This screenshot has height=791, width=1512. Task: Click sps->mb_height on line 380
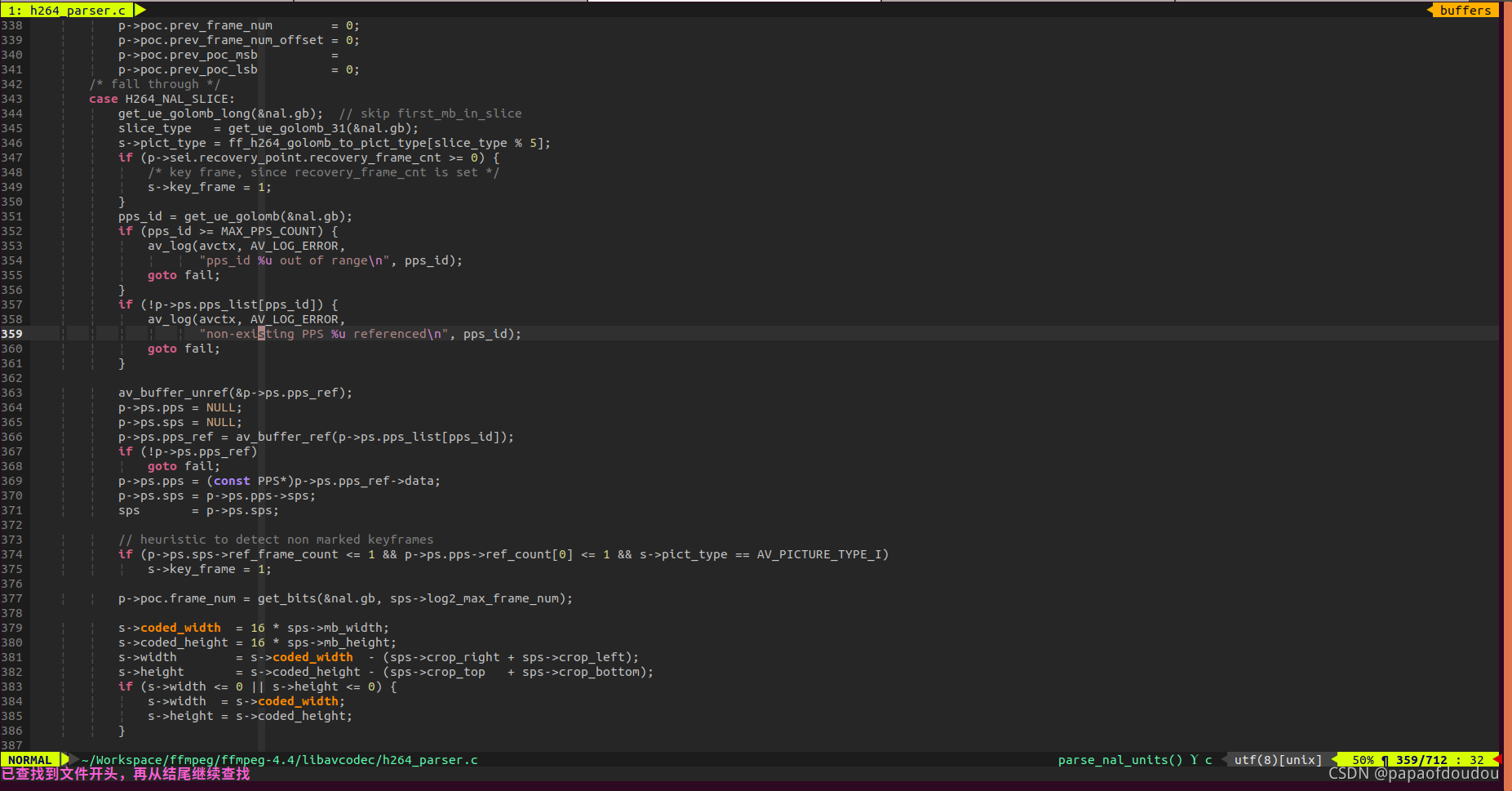coord(339,642)
